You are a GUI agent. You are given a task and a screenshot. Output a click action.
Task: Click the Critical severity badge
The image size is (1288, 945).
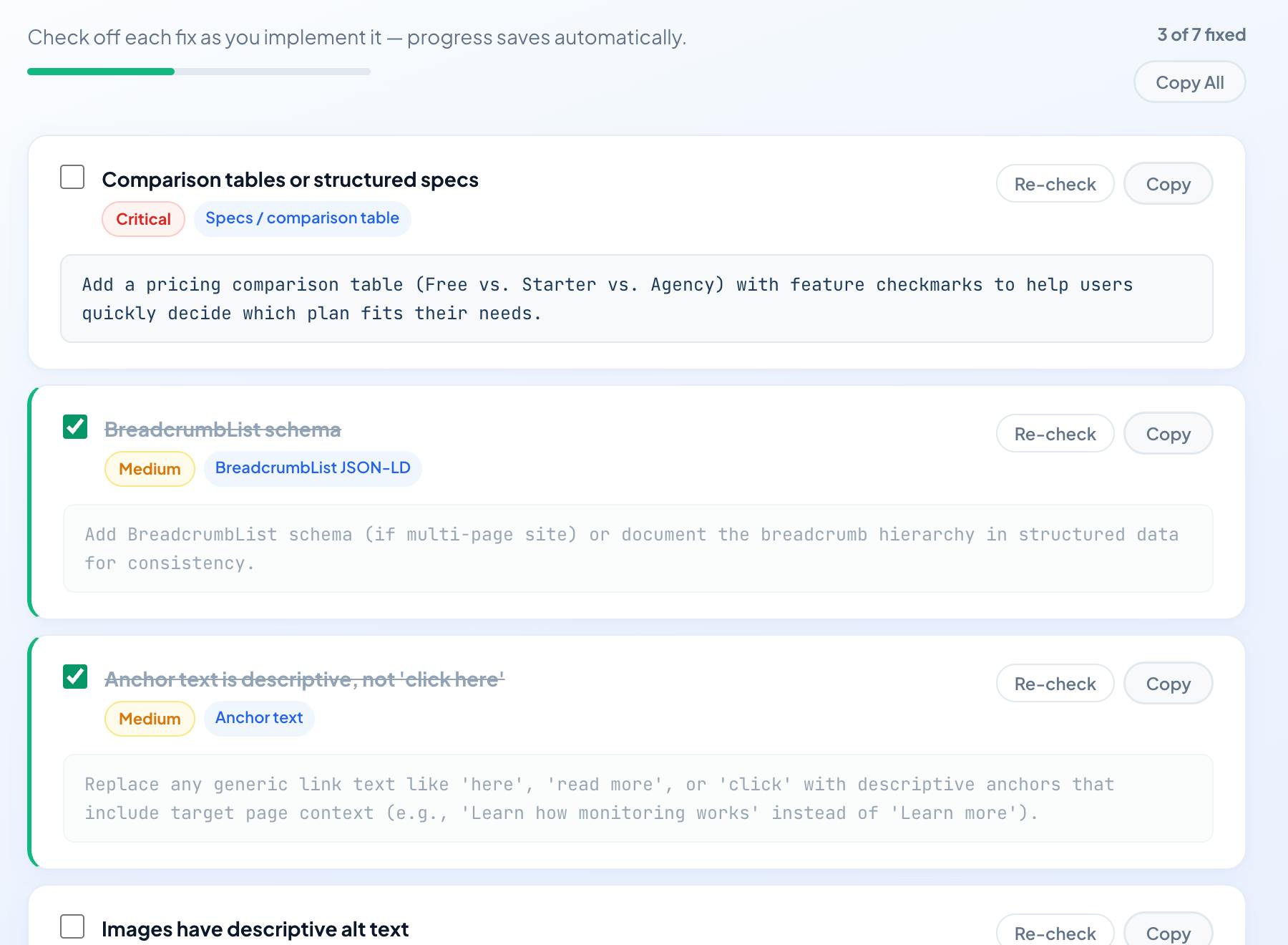pyautogui.click(x=143, y=219)
